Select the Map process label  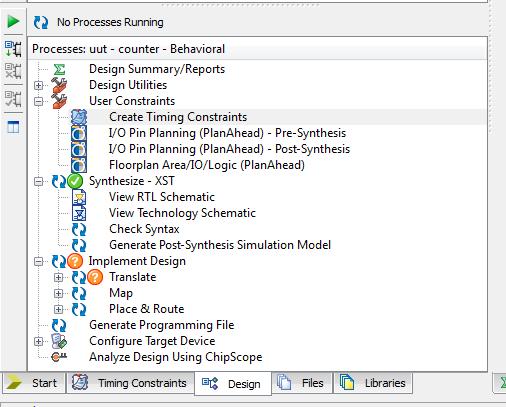(x=121, y=293)
